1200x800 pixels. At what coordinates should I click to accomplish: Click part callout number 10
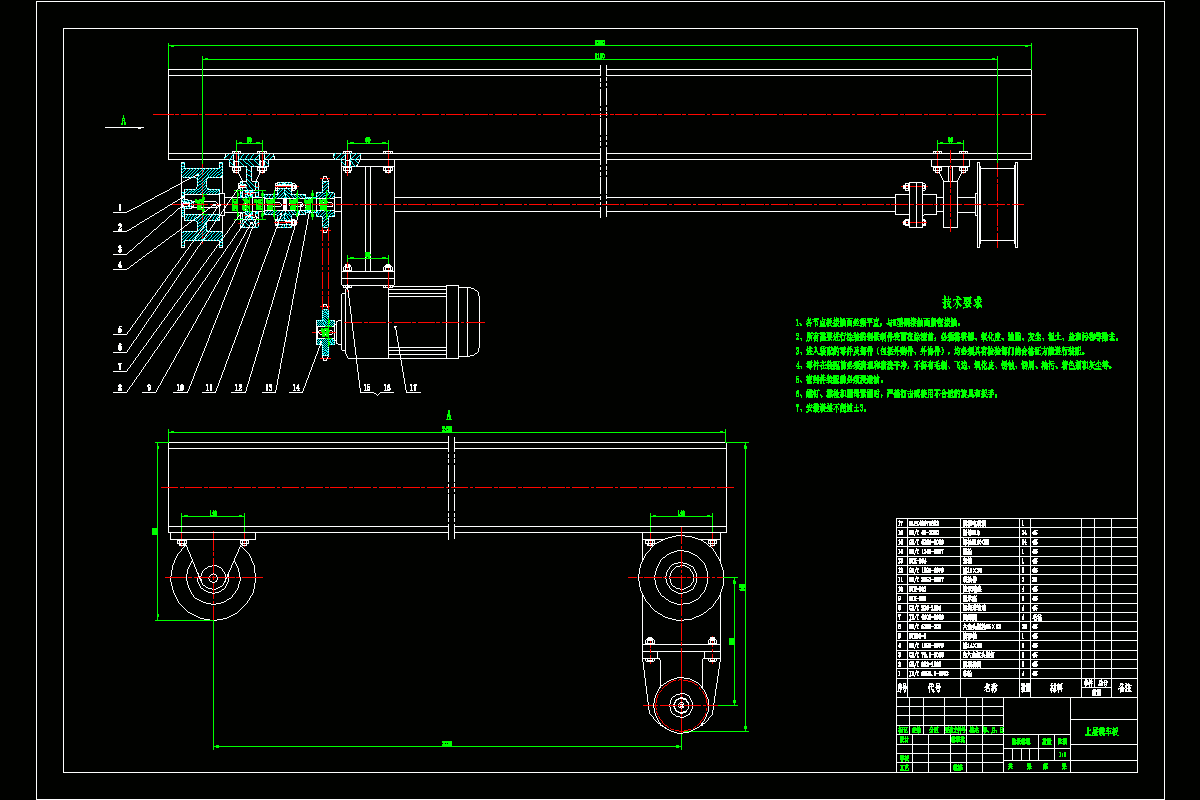click(x=181, y=387)
